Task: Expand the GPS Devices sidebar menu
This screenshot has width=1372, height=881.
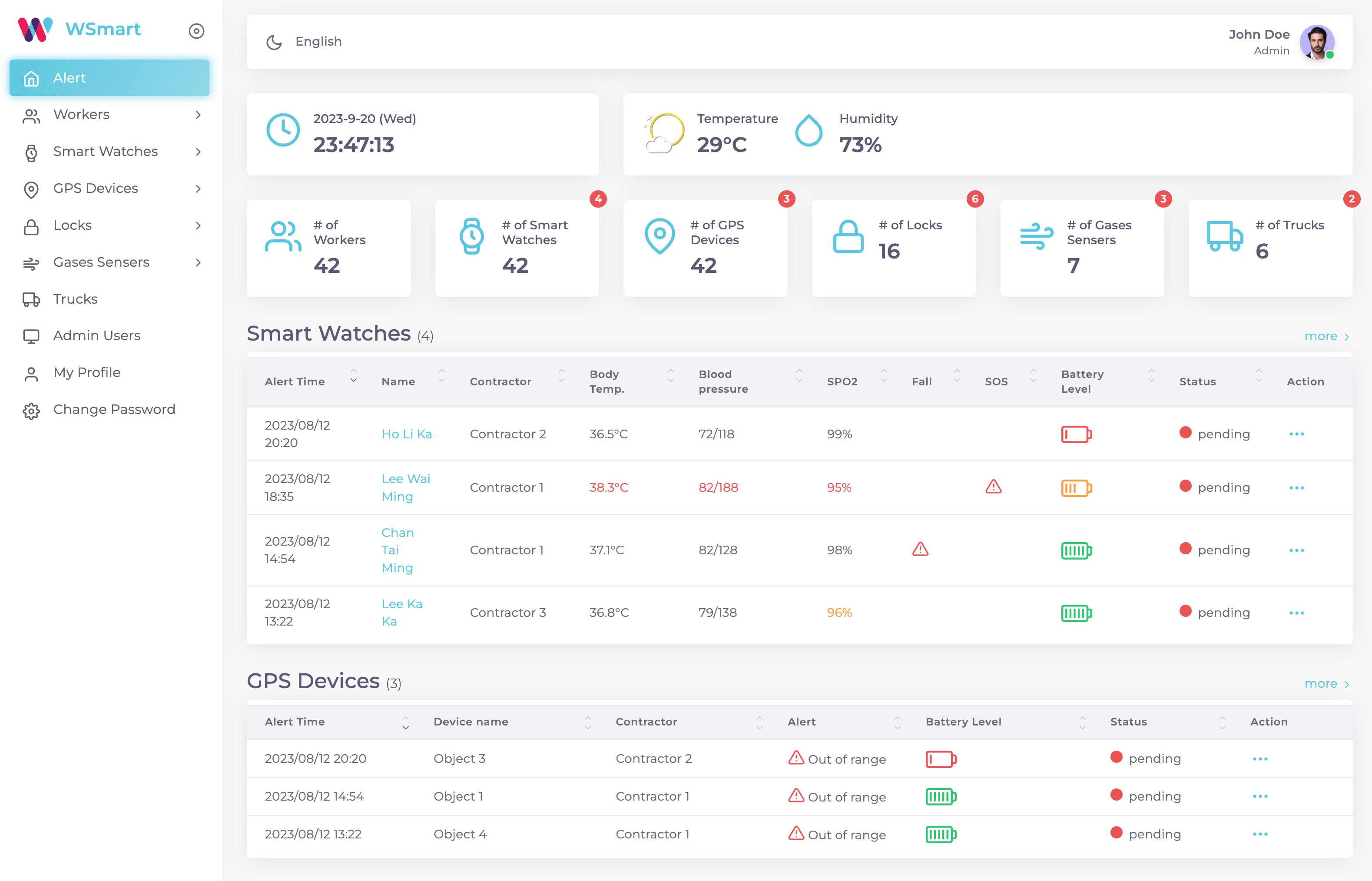Action: (x=109, y=189)
